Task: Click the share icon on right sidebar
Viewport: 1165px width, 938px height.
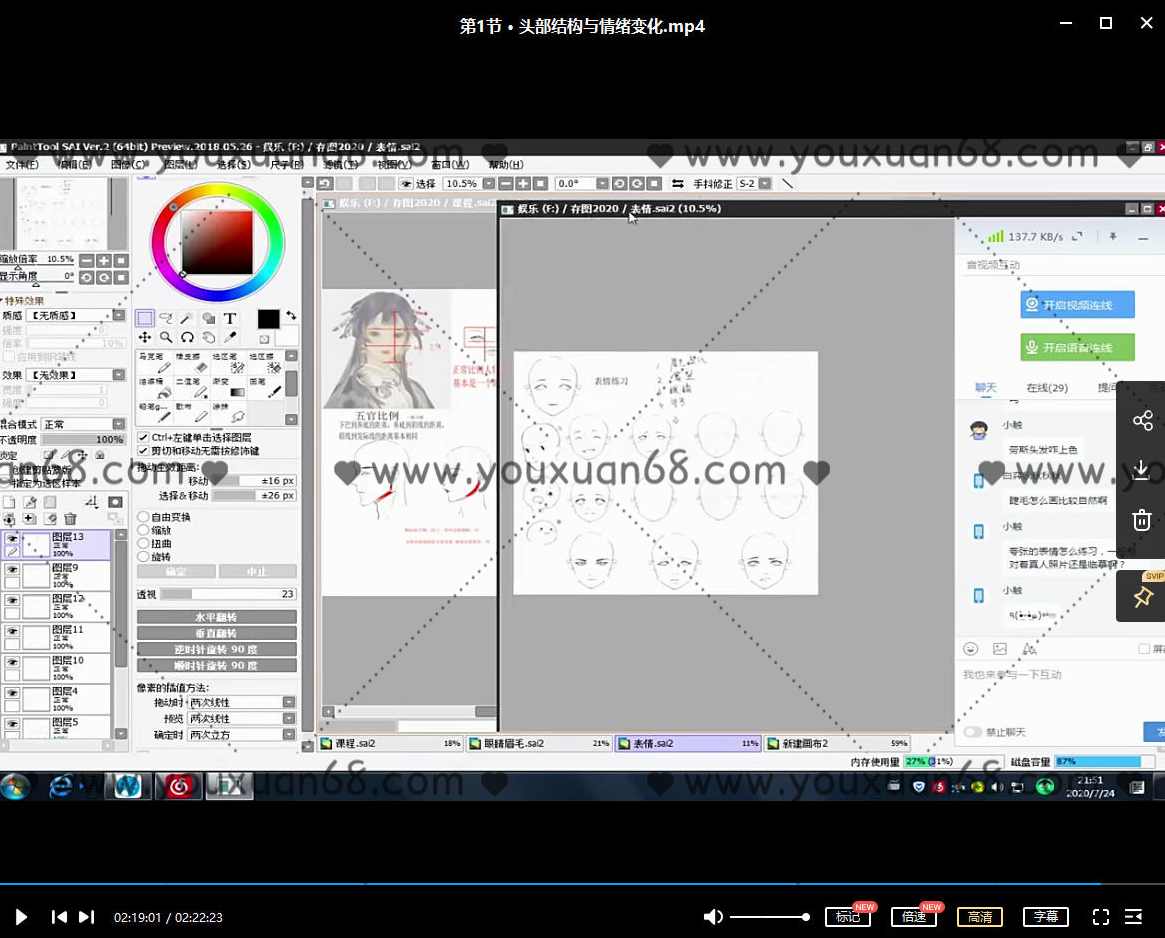Action: coord(1142,421)
